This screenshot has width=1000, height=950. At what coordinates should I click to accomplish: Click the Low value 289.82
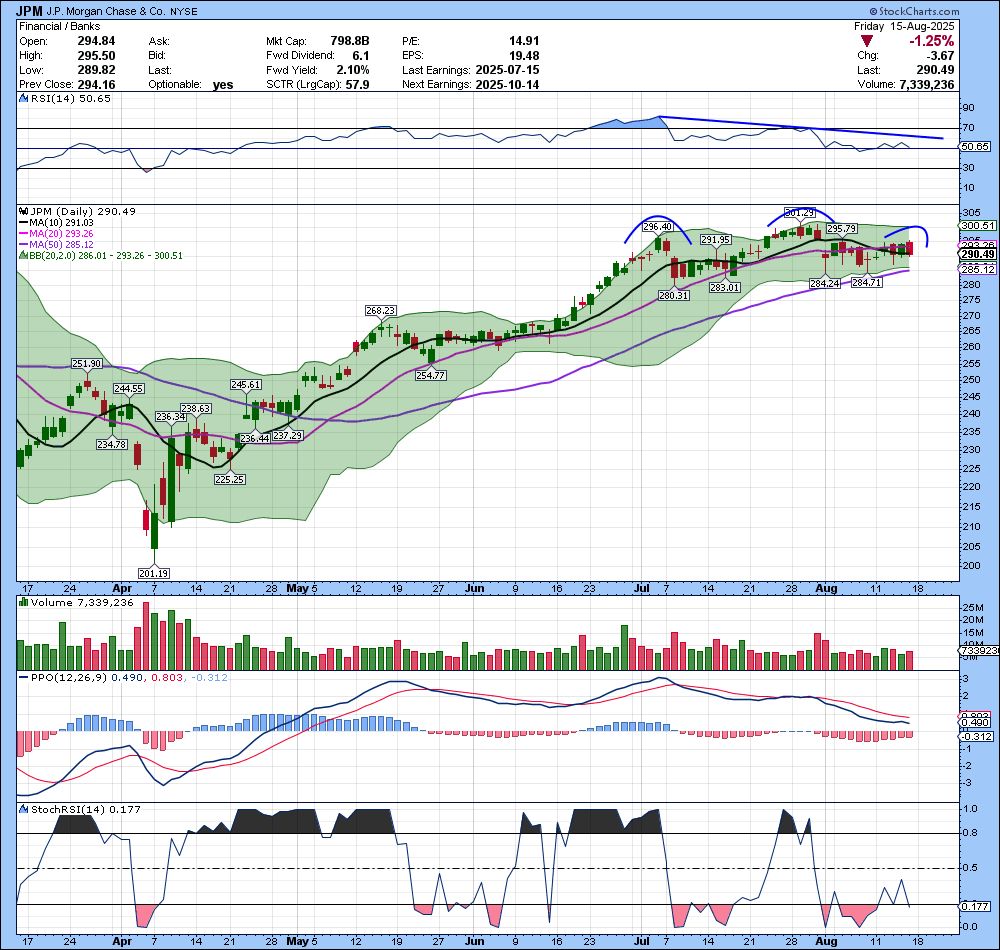96,71
